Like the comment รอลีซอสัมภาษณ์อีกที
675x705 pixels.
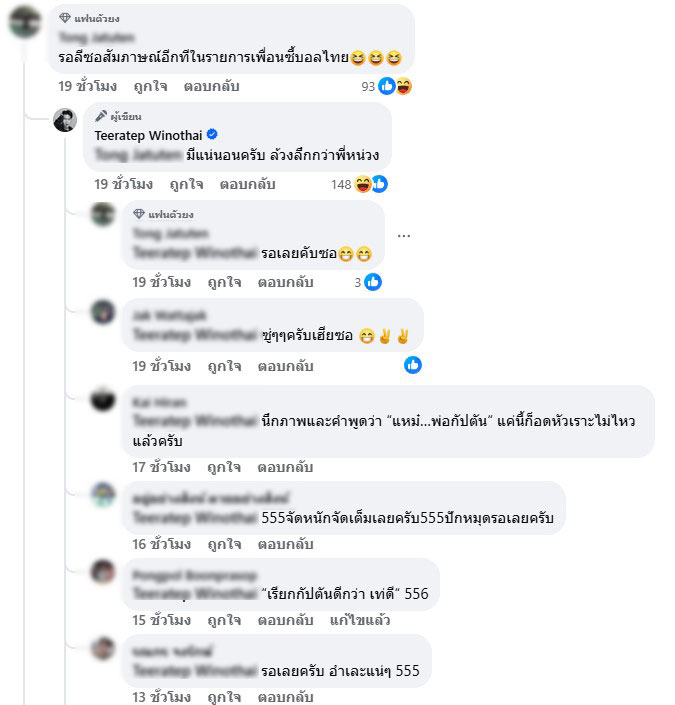pos(151,86)
